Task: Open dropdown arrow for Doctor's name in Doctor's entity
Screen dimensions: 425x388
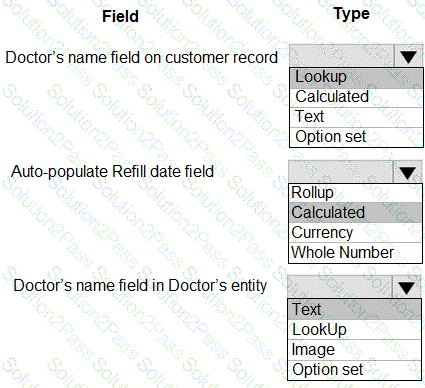Action: pos(407,287)
